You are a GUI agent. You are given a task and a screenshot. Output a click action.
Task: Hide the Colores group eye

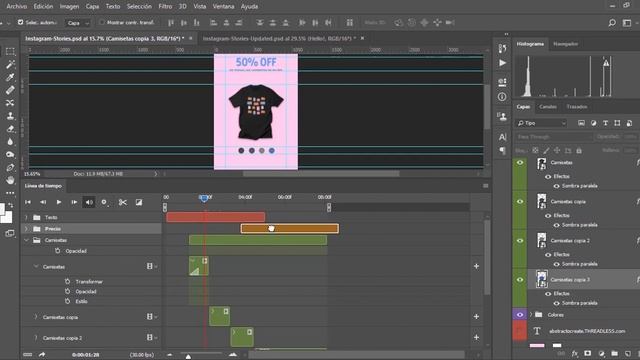pos(520,315)
